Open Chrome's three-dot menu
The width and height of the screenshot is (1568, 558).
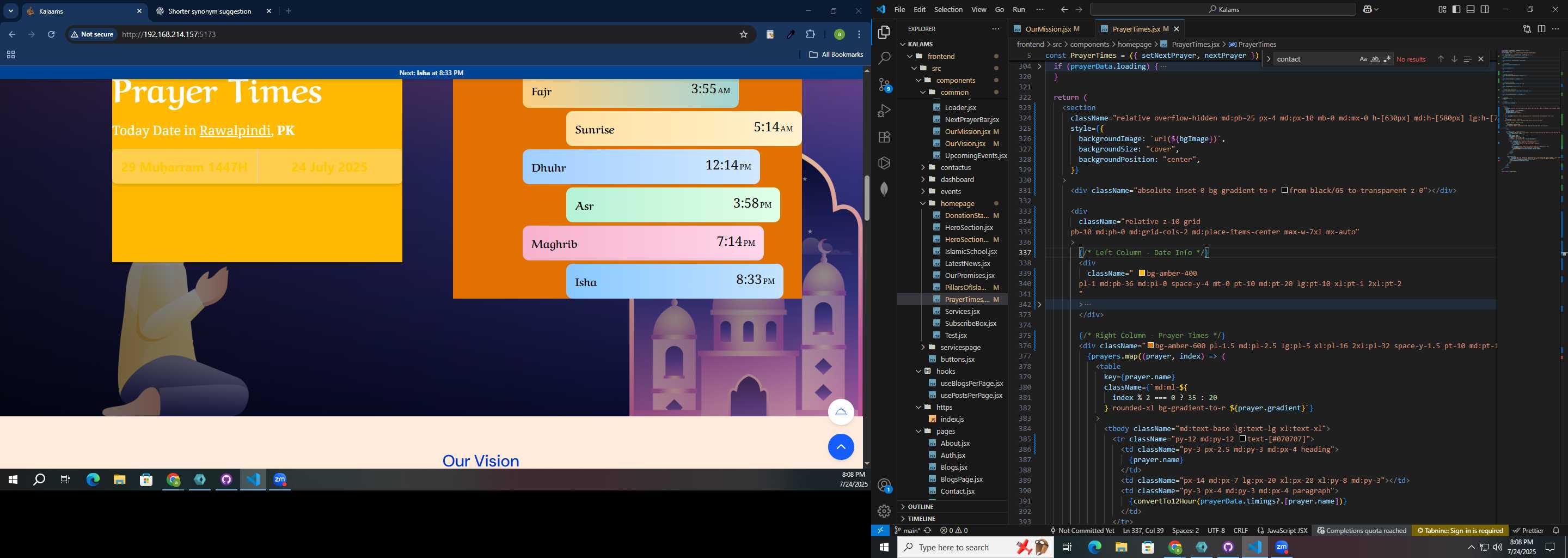[860, 35]
